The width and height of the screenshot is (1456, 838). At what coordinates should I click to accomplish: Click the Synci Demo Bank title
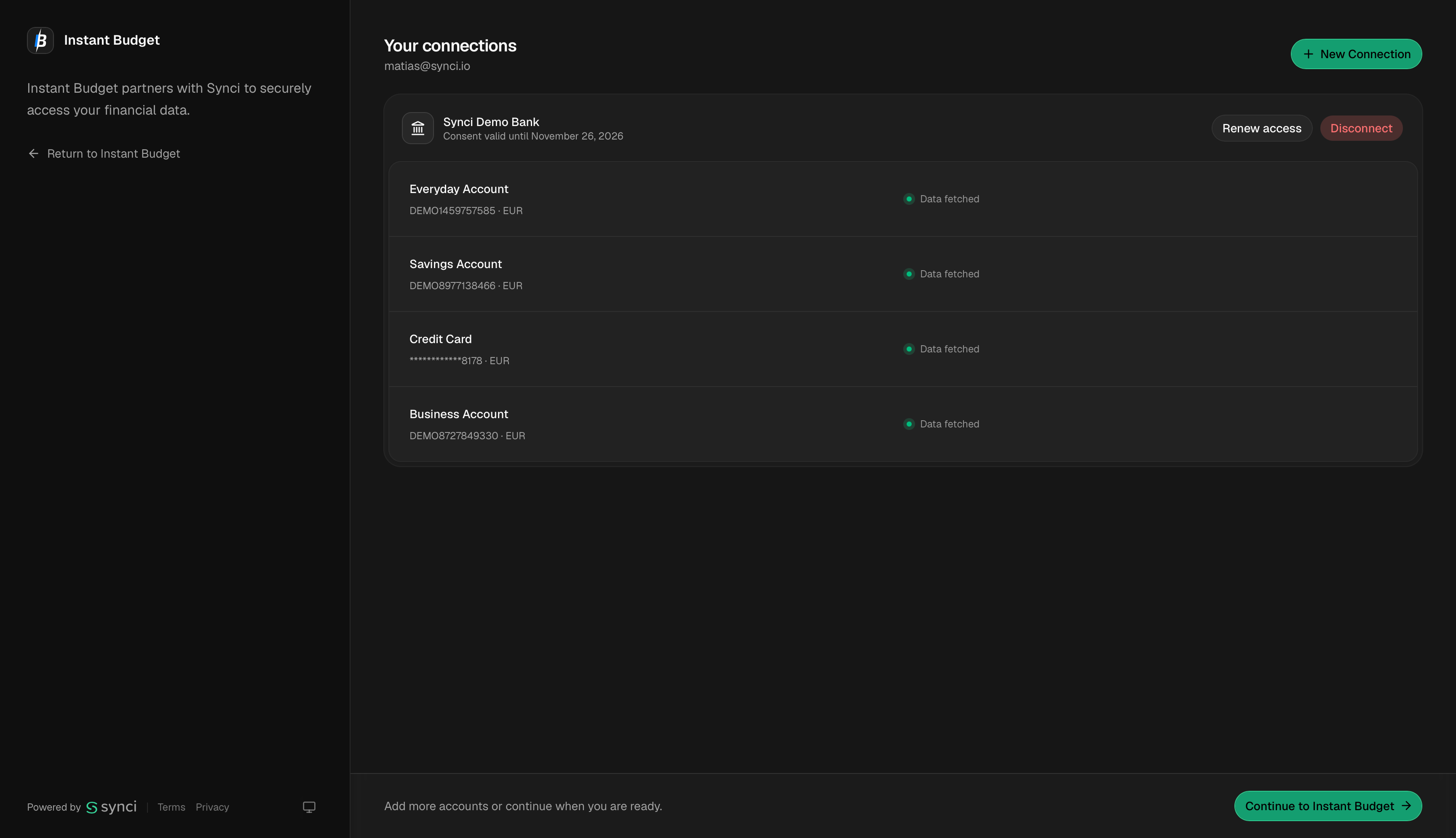point(491,122)
